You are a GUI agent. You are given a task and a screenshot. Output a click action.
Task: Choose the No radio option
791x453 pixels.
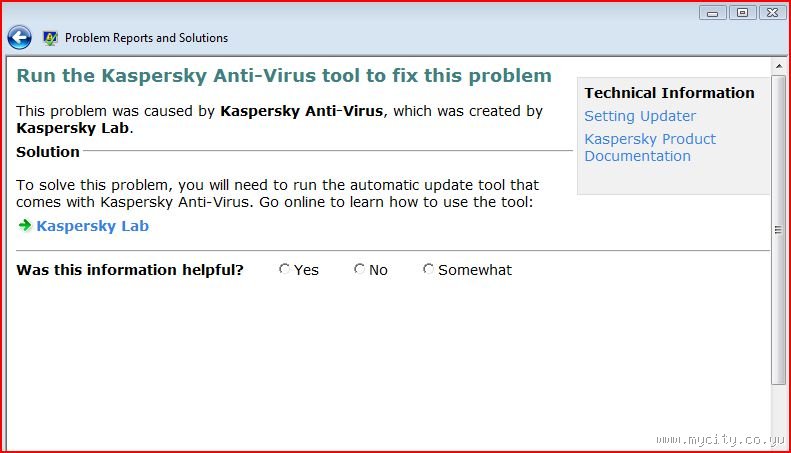360,269
